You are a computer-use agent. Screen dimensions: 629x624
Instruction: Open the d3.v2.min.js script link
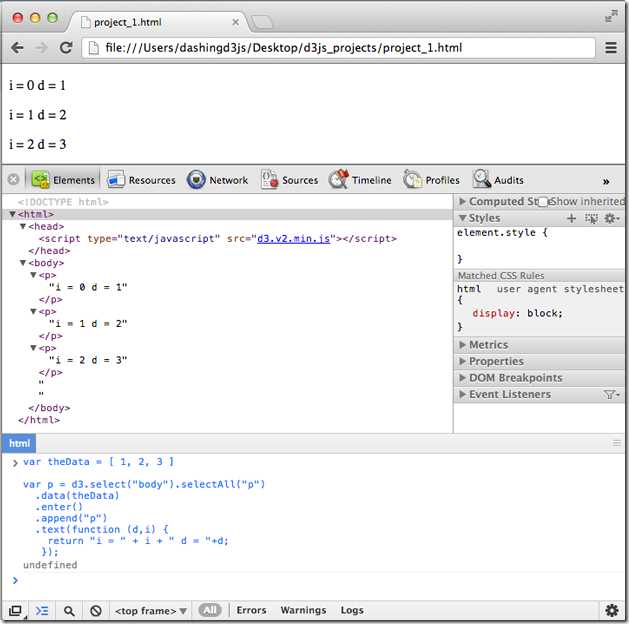click(293, 239)
